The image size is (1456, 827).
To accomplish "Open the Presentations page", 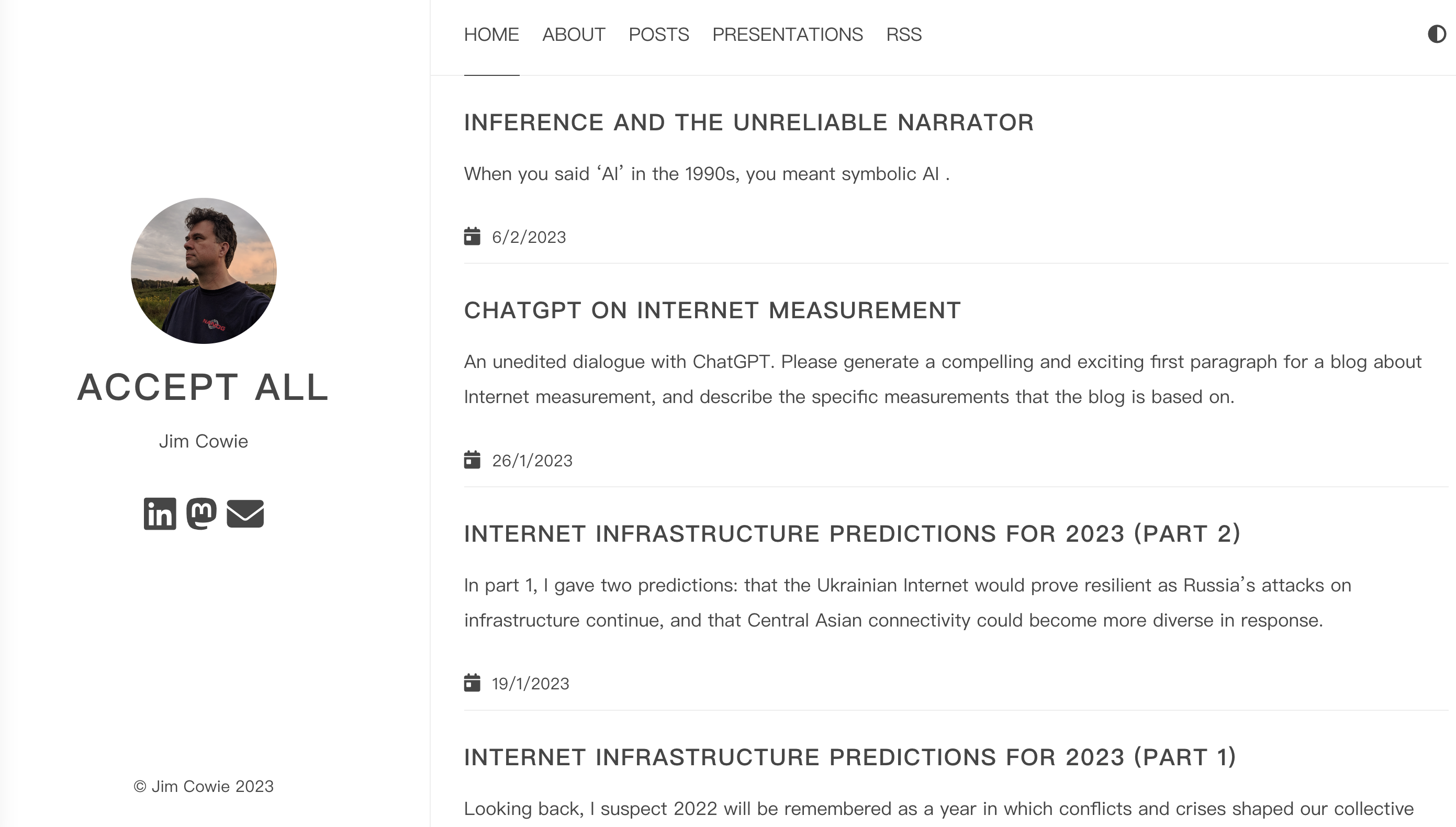I will (788, 35).
